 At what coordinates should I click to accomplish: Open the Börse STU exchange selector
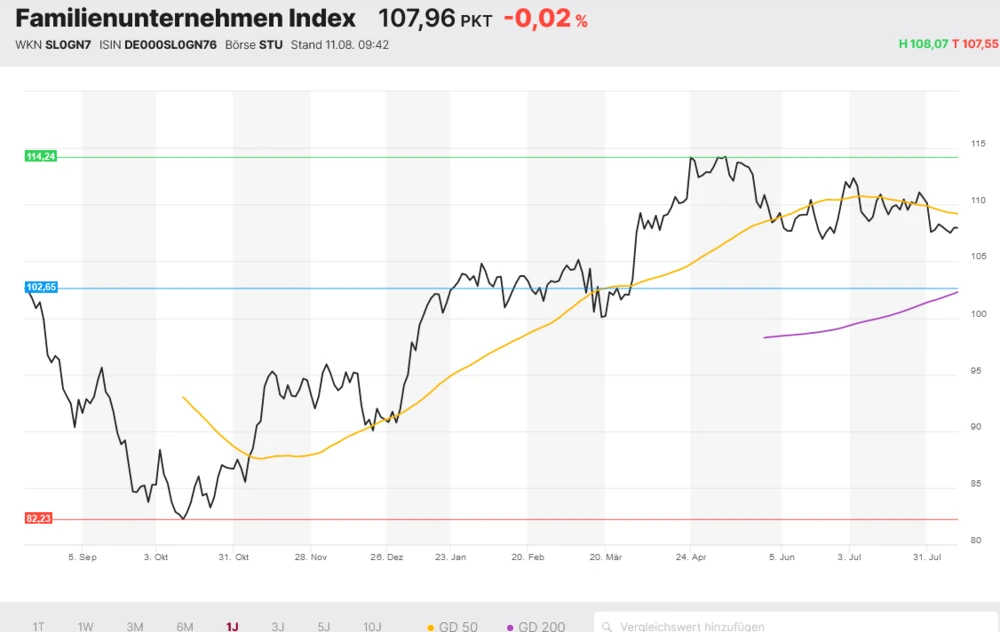pyautogui.click(x=256, y=45)
